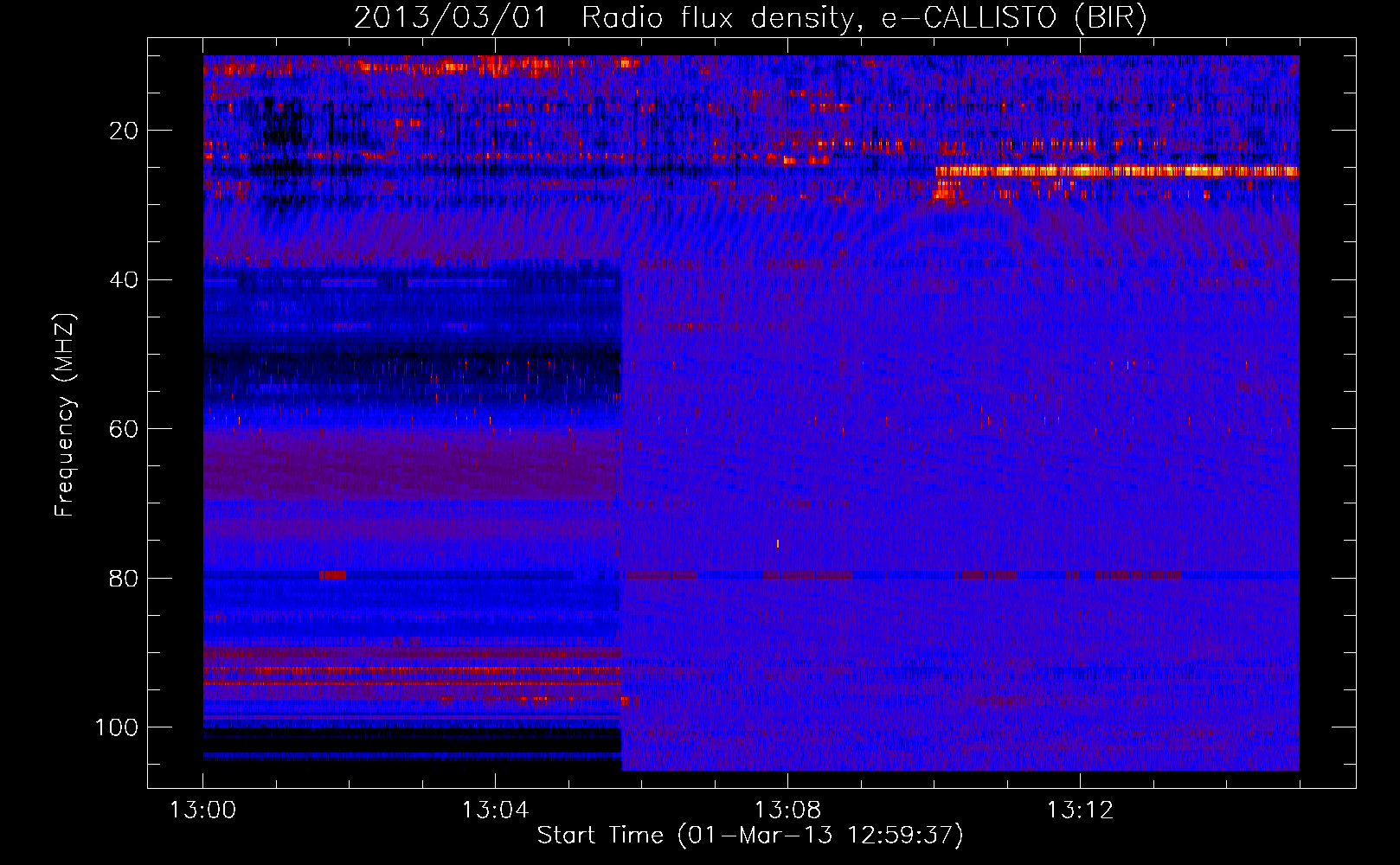Viewport: 1400px width, 865px height.
Task: Click the '40' frequency tick label
Action: click(x=124, y=280)
